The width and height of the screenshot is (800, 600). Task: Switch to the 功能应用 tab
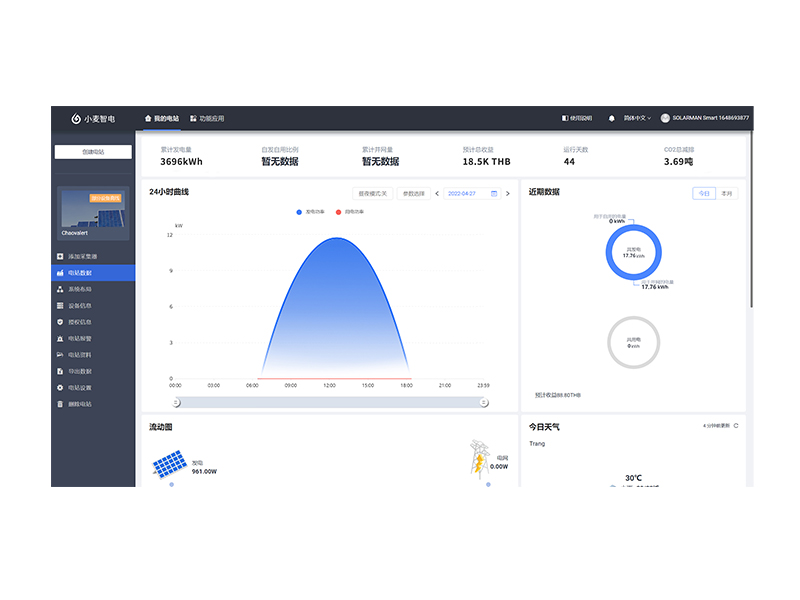click(207, 118)
